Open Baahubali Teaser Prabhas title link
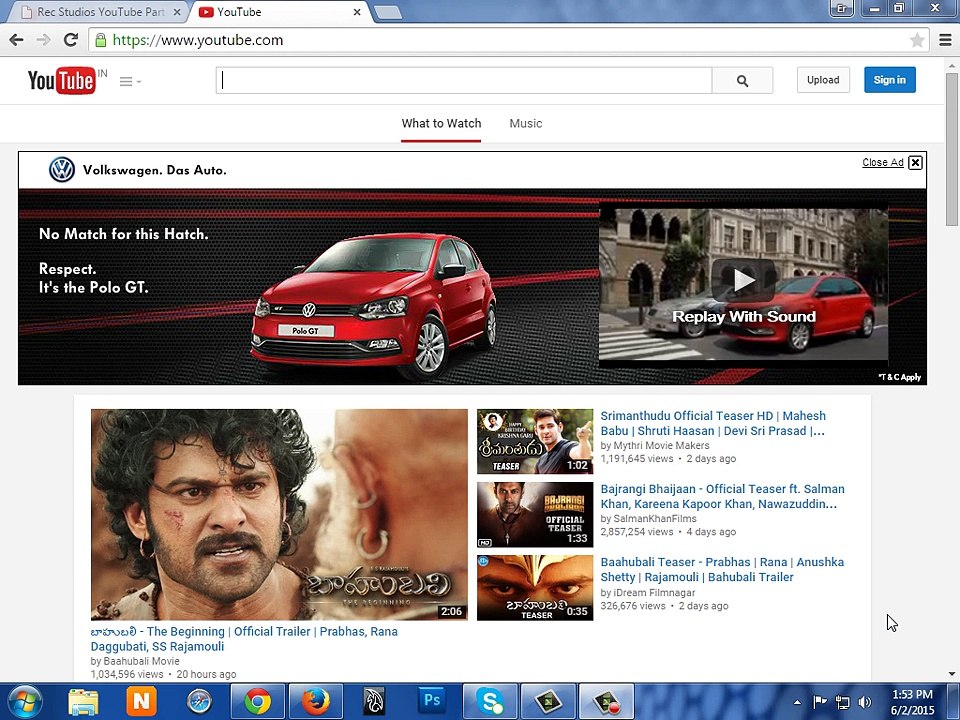Image resolution: width=960 pixels, height=720 pixels. coord(722,569)
